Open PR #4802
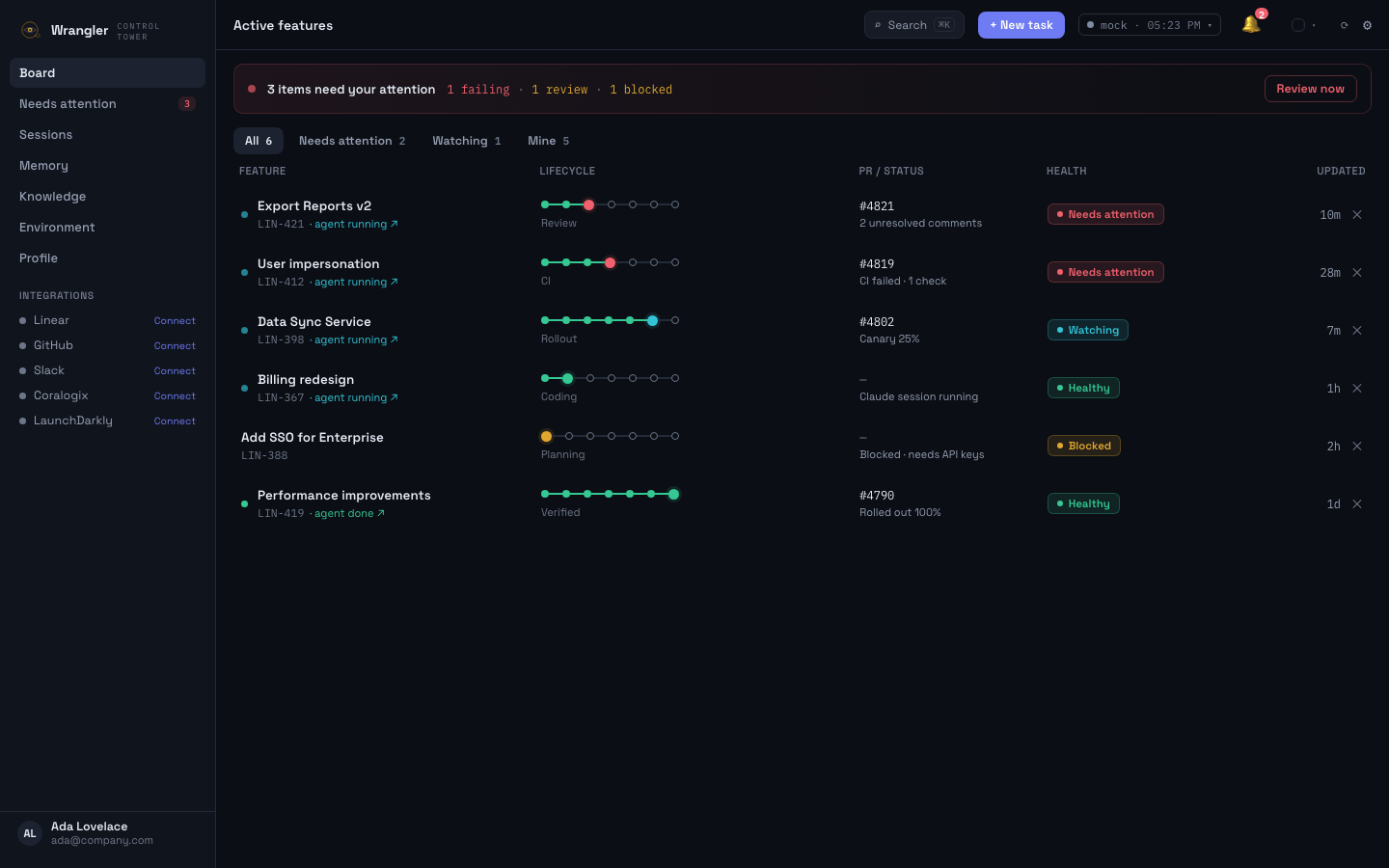 (877, 322)
